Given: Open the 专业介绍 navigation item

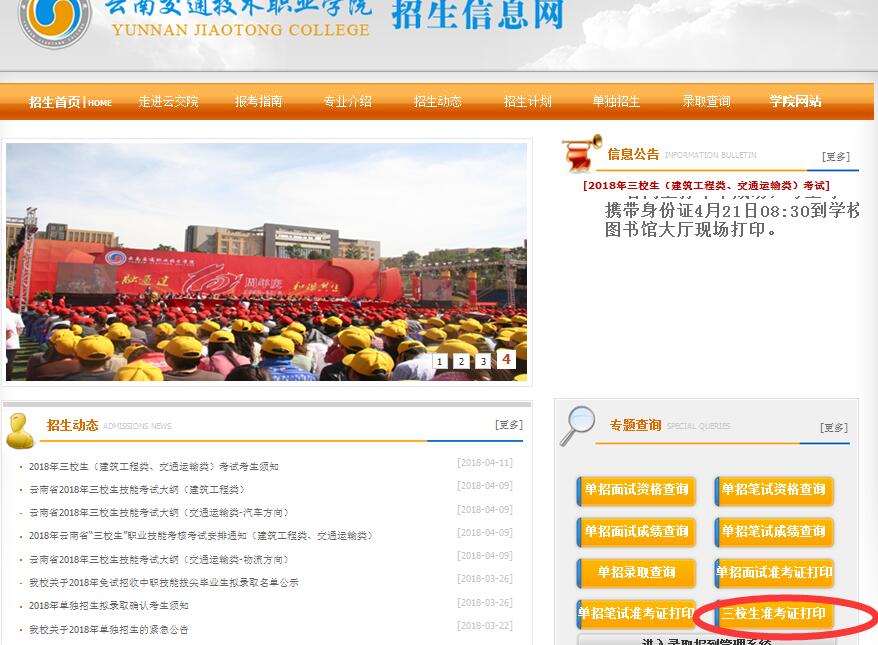Looking at the screenshot, I should tap(347, 102).
